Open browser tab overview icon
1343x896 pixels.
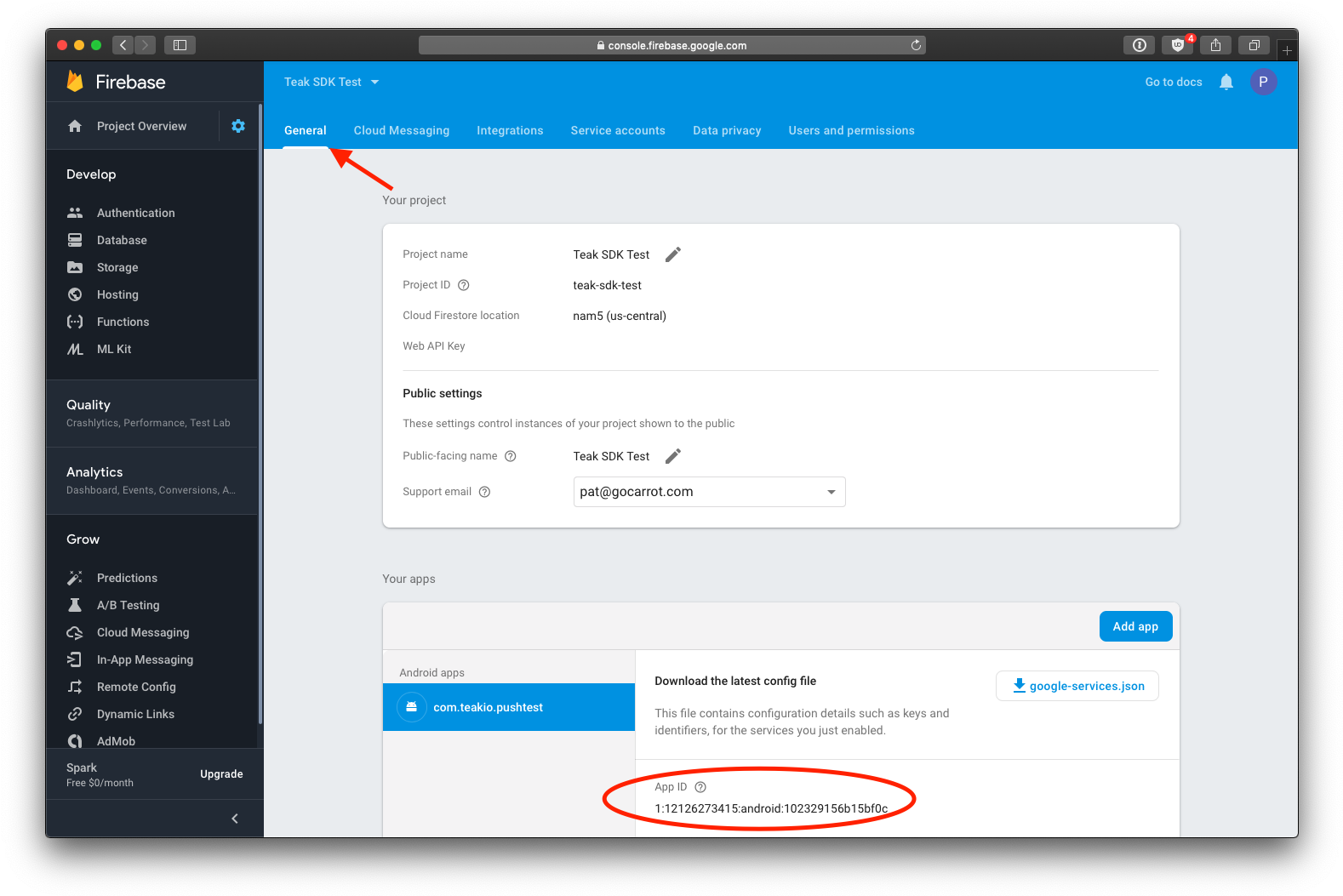[x=1254, y=45]
